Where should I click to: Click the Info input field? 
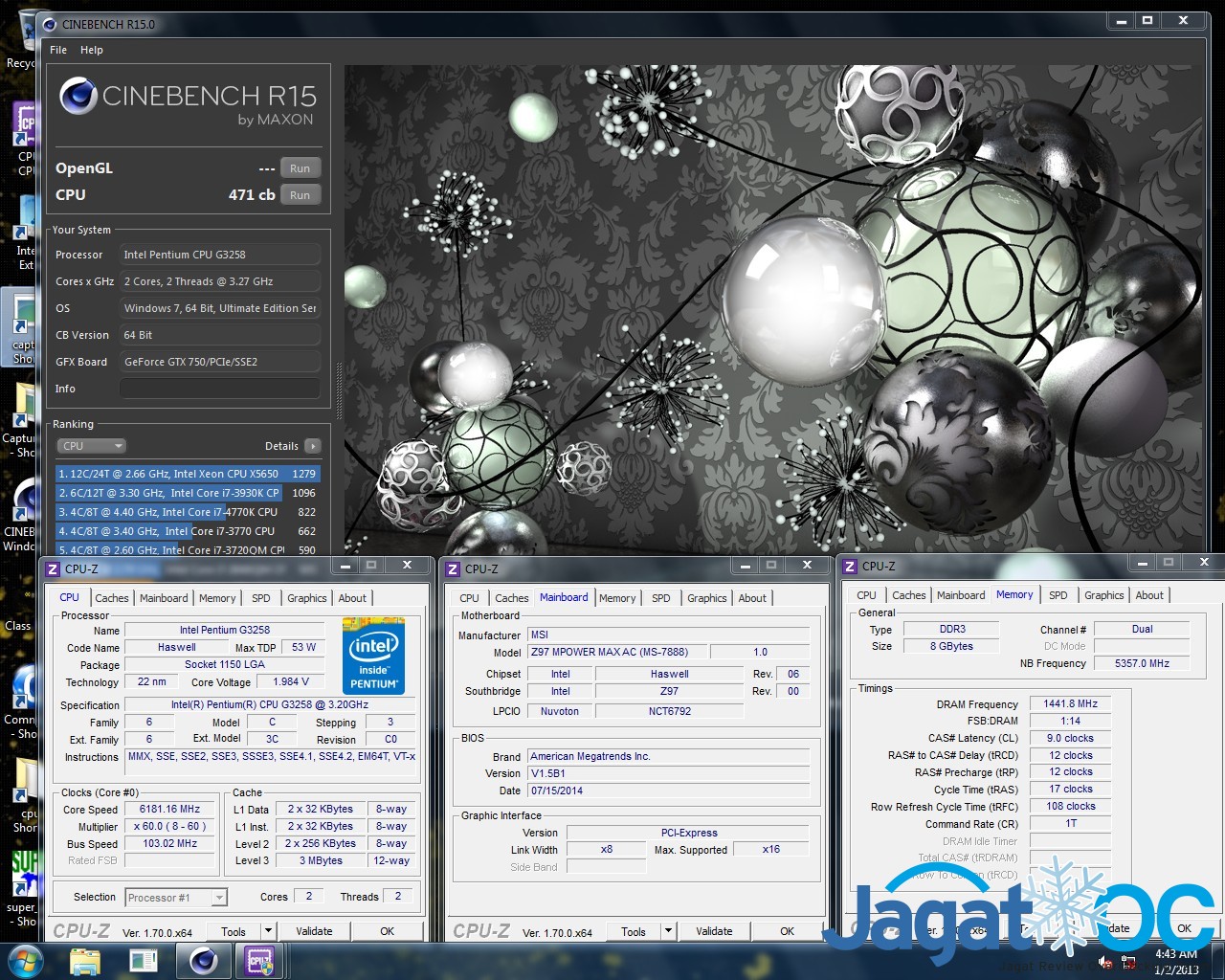pyautogui.click(x=220, y=389)
